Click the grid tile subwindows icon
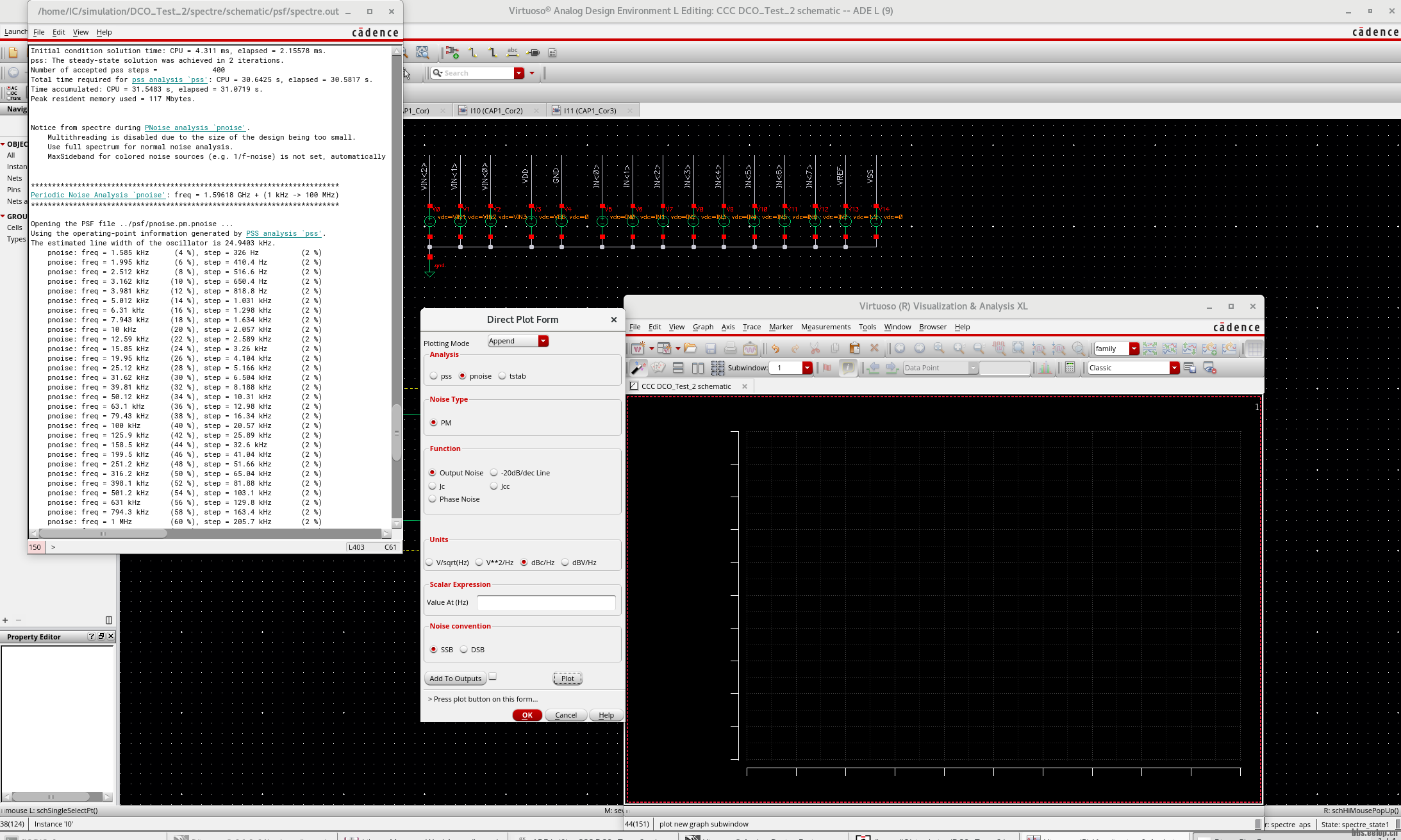This screenshot has width=1401, height=840. pos(718,368)
